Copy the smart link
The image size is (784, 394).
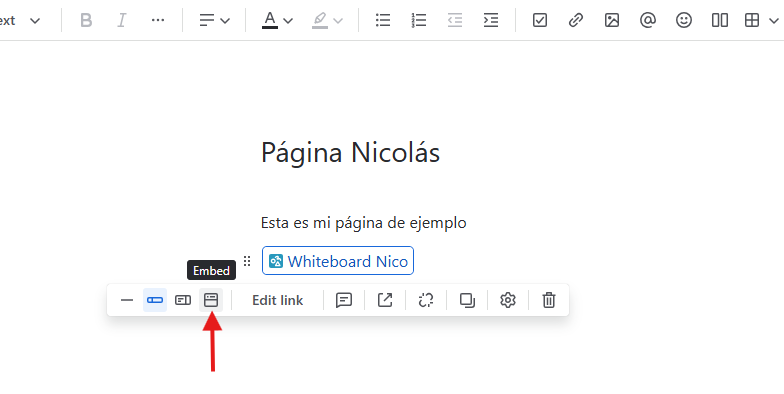467,300
